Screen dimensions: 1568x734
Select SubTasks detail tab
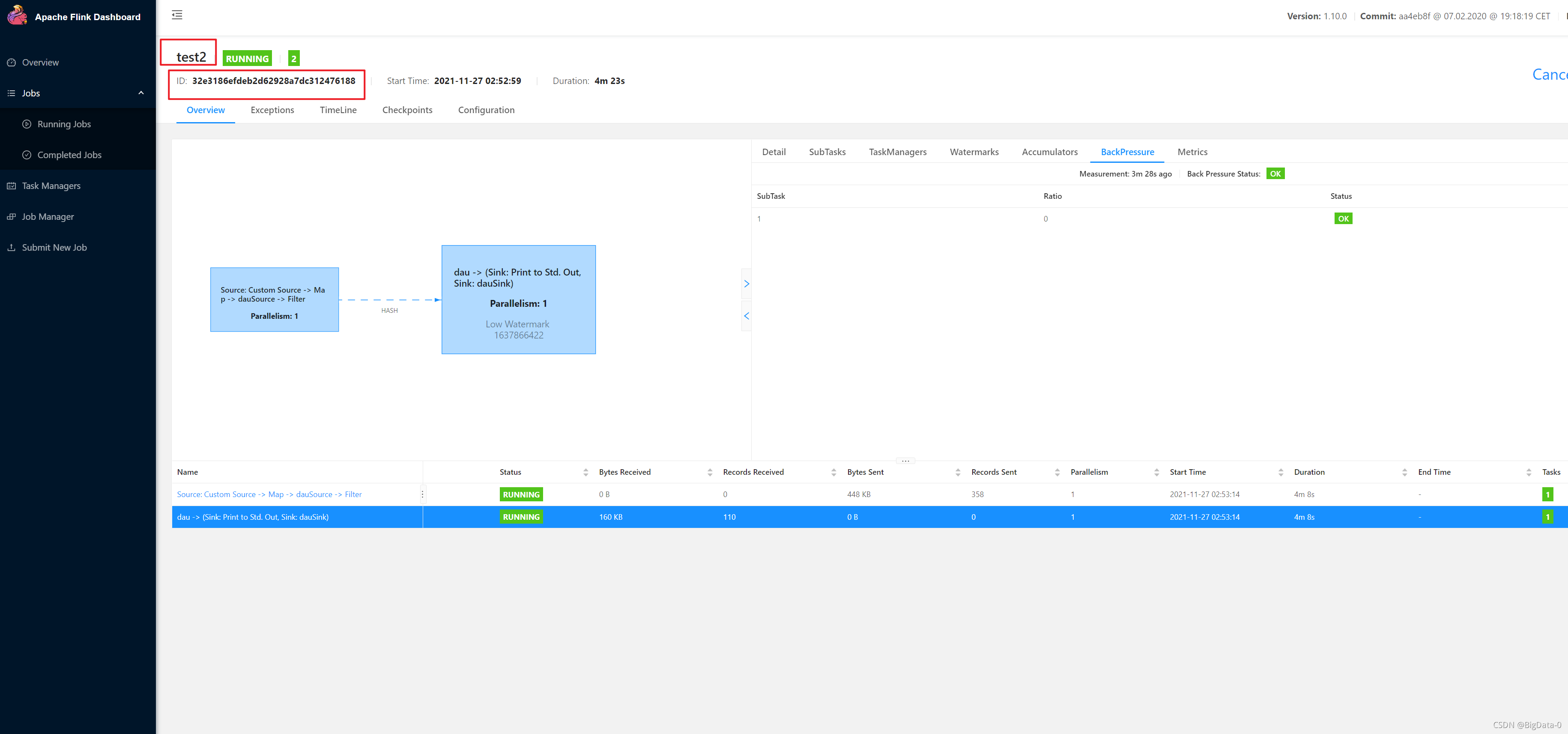(x=828, y=152)
